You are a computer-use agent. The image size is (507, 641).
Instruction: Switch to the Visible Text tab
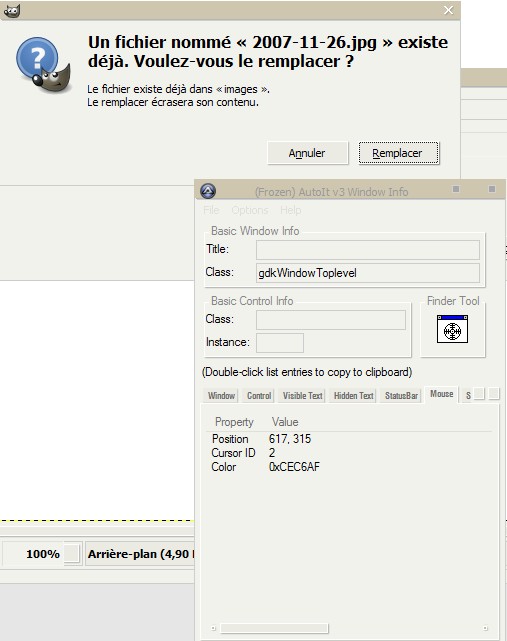point(302,395)
